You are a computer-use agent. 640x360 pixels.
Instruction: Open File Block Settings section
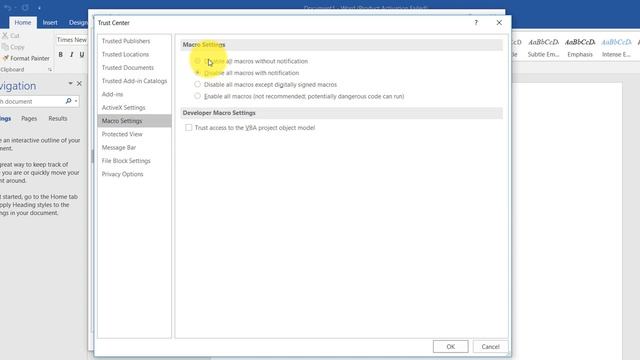(126, 161)
